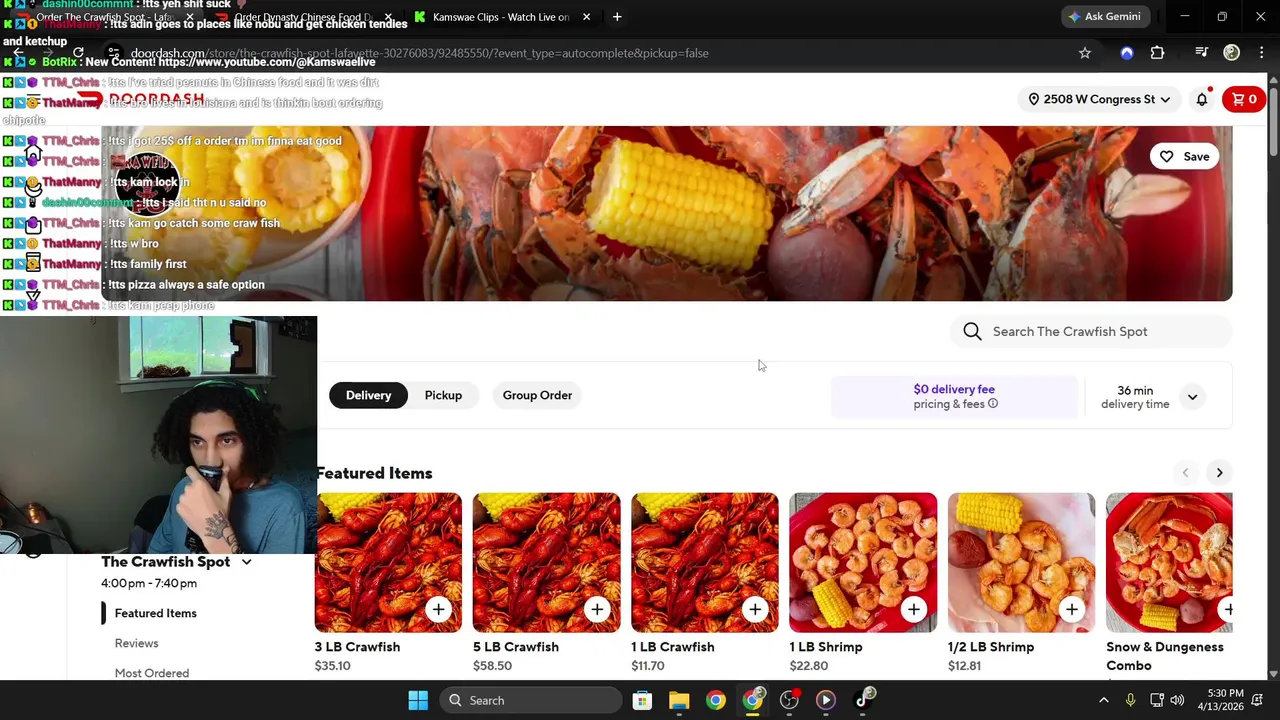Open Microsoft Store from taskbar

point(642,700)
